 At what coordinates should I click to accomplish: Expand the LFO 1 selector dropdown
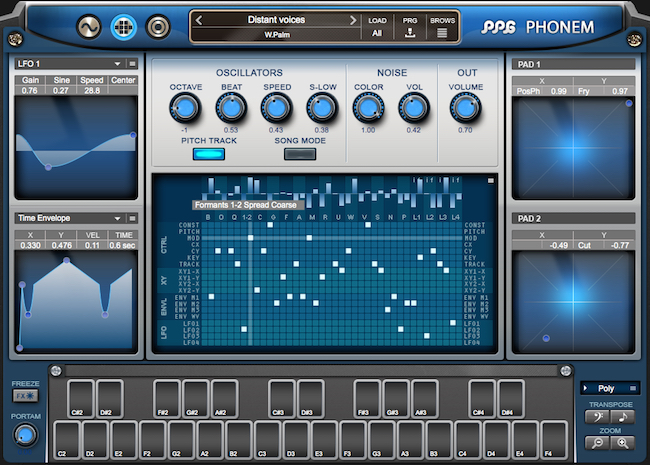117,64
